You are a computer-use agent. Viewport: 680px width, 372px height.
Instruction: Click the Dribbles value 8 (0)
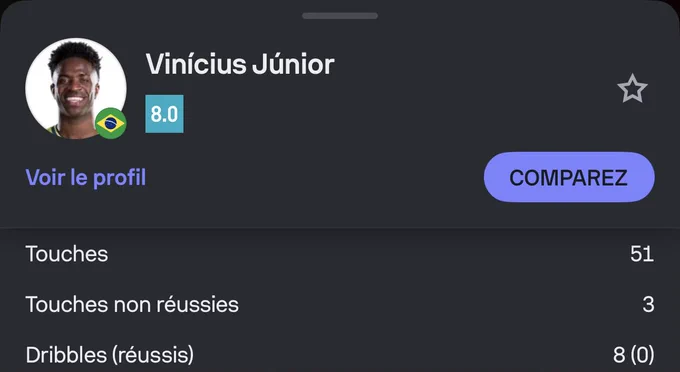634,355
